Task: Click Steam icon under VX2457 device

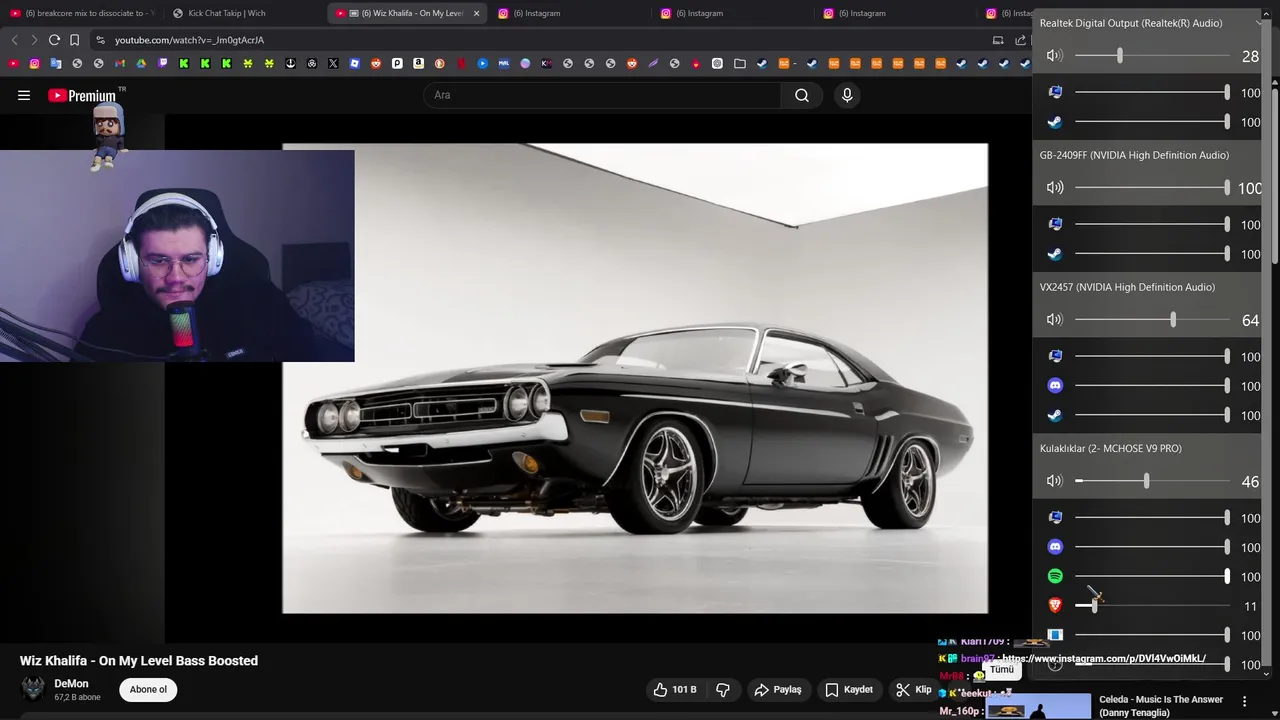Action: [x=1055, y=415]
